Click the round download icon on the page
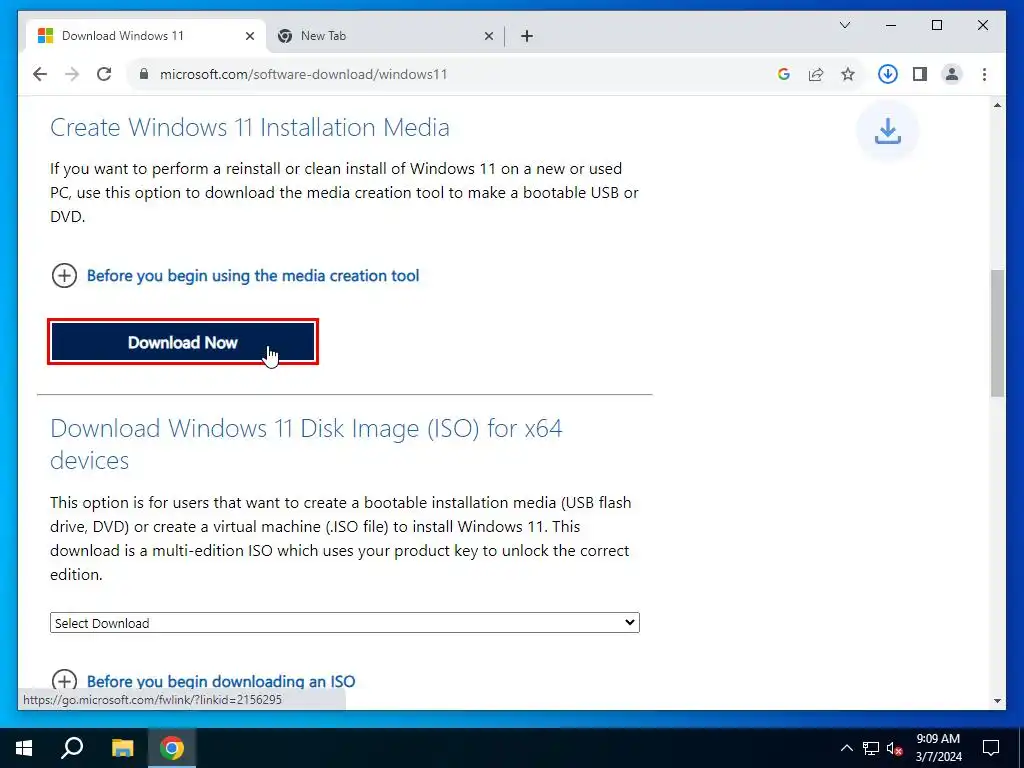Image resolution: width=1024 pixels, height=768 pixels. click(888, 131)
